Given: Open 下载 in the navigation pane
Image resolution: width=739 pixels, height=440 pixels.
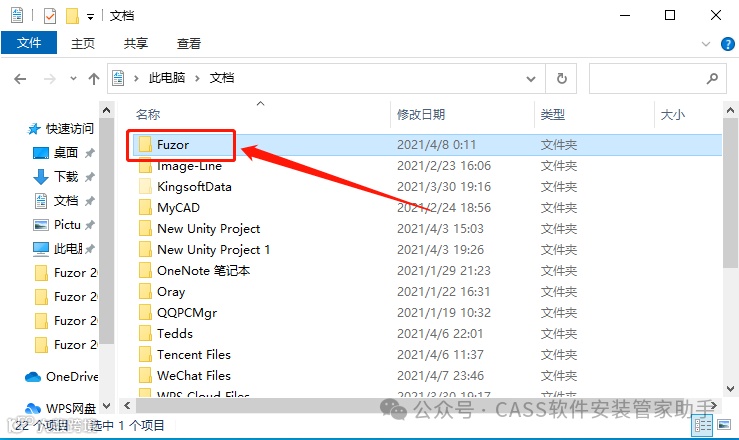Looking at the screenshot, I should click(66, 177).
